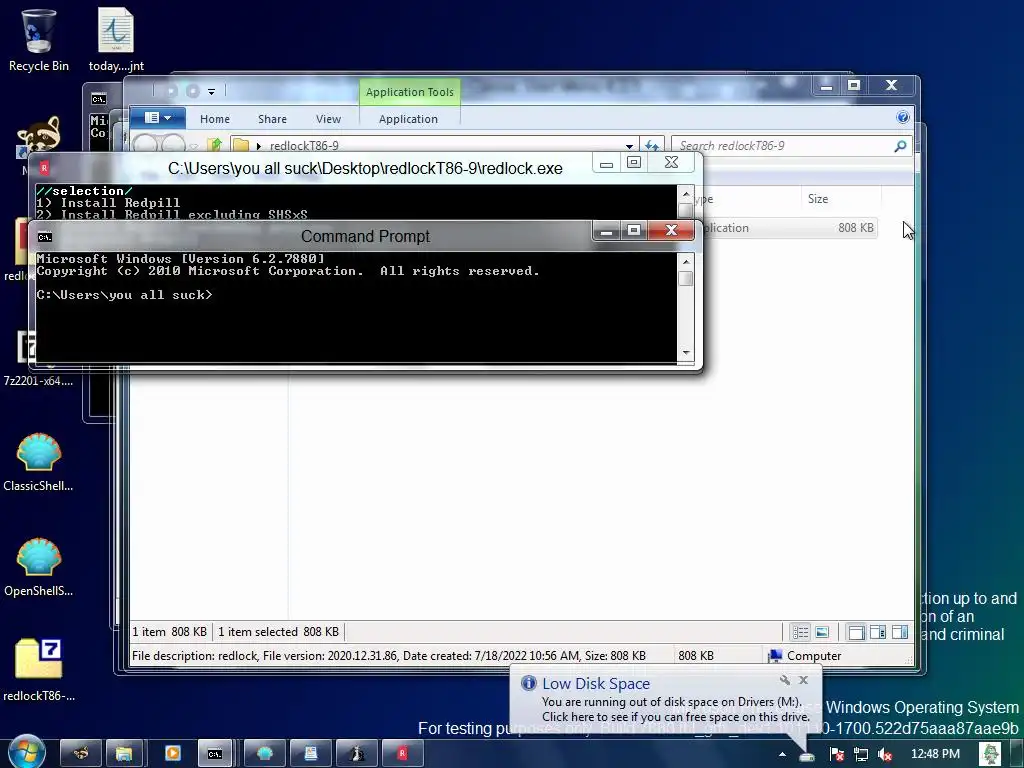Toggle the navigation pane button in status bar

pyautogui.click(x=856, y=632)
